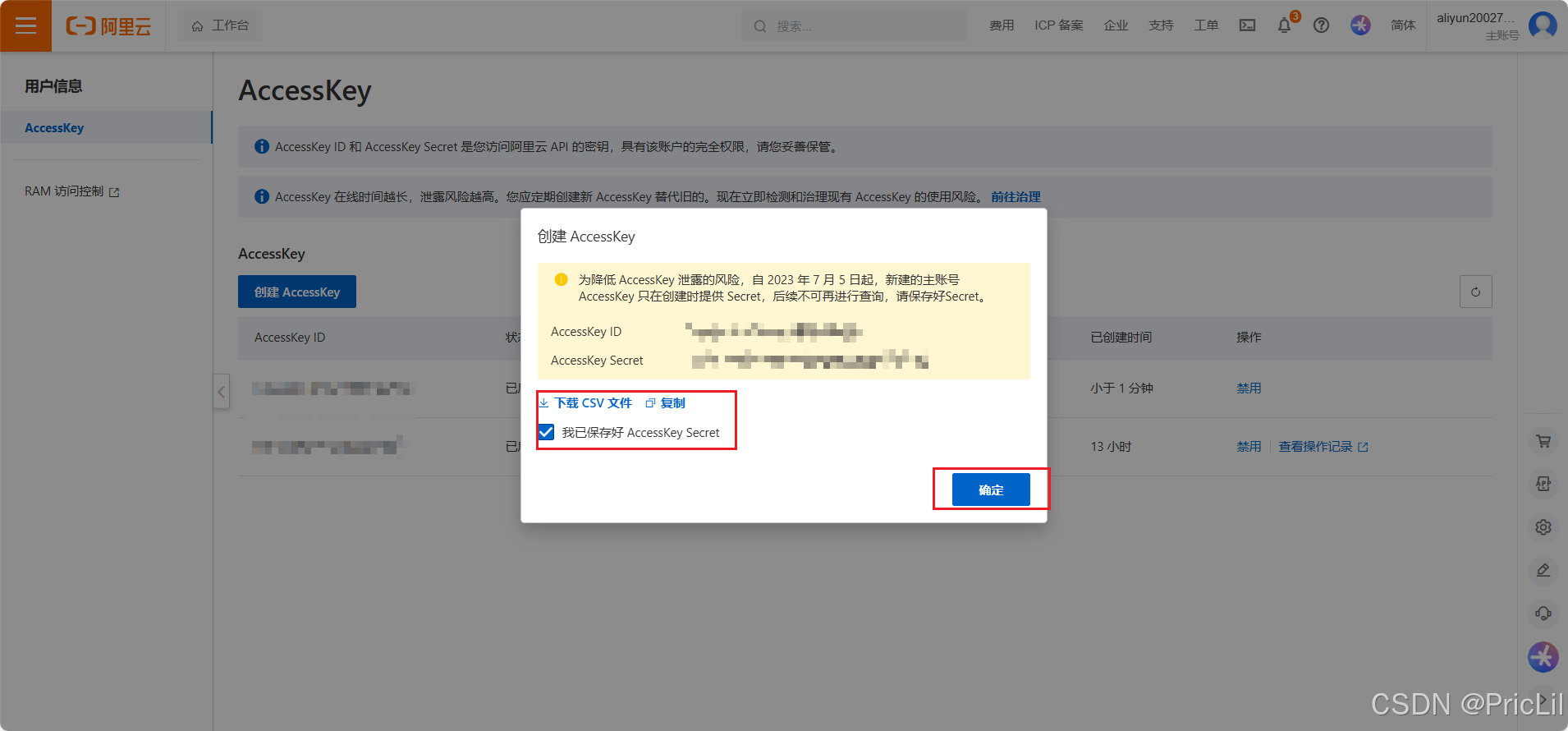The width and height of the screenshot is (1568, 731).
Task: Open the shopping cart icon on right rail
Action: [x=1543, y=441]
